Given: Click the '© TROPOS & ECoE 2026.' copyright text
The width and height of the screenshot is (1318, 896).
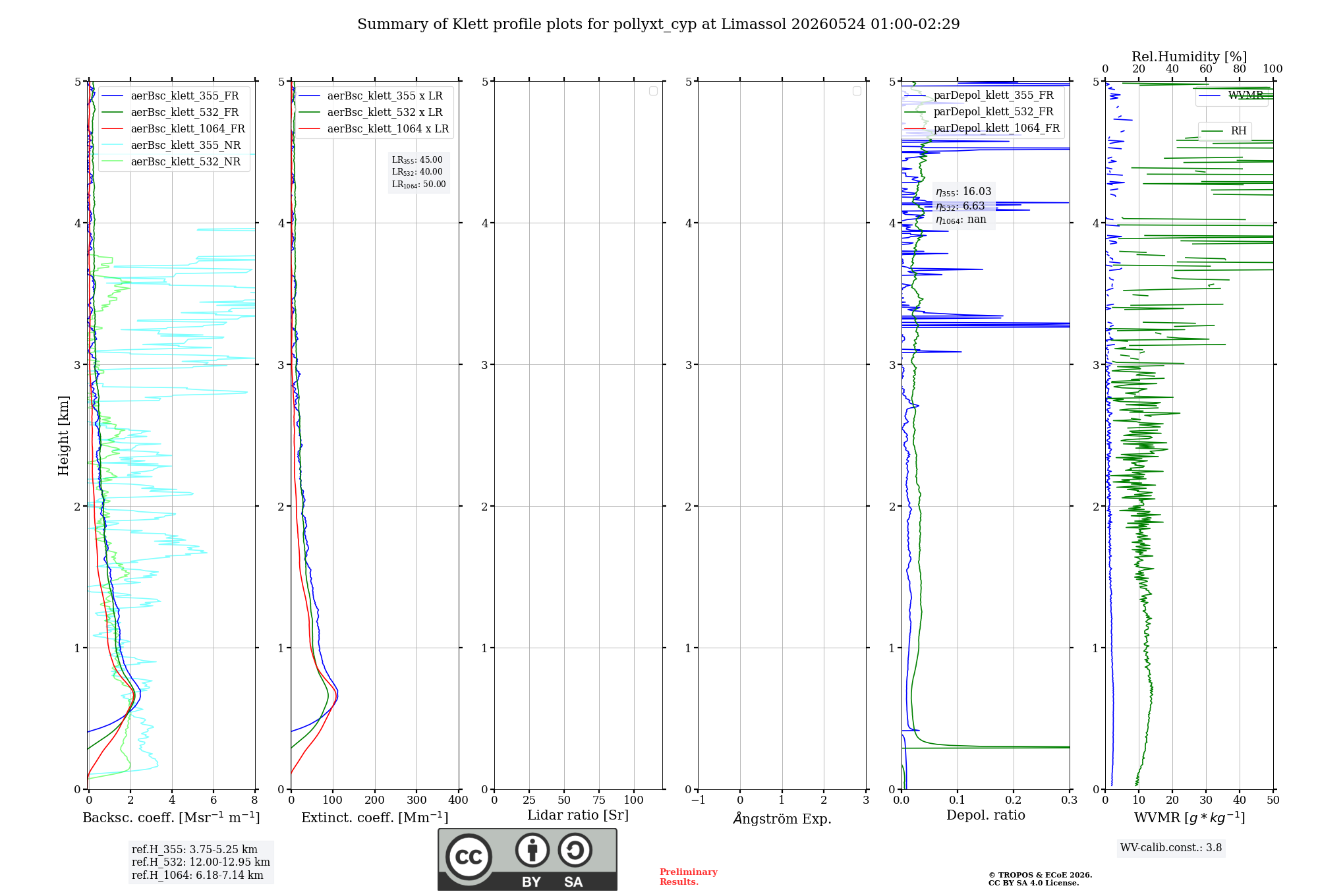Looking at the screenshot, I should point(1041,875).
